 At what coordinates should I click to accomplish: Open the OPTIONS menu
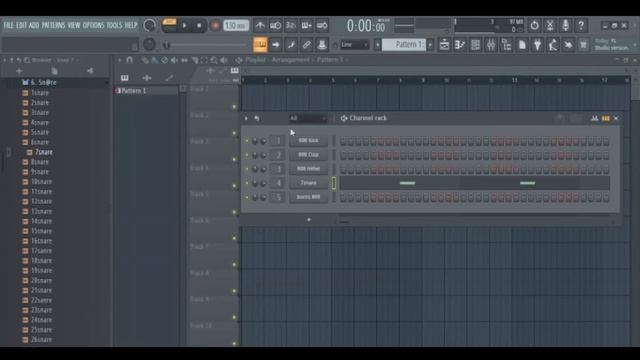click(x=93, y=25)
